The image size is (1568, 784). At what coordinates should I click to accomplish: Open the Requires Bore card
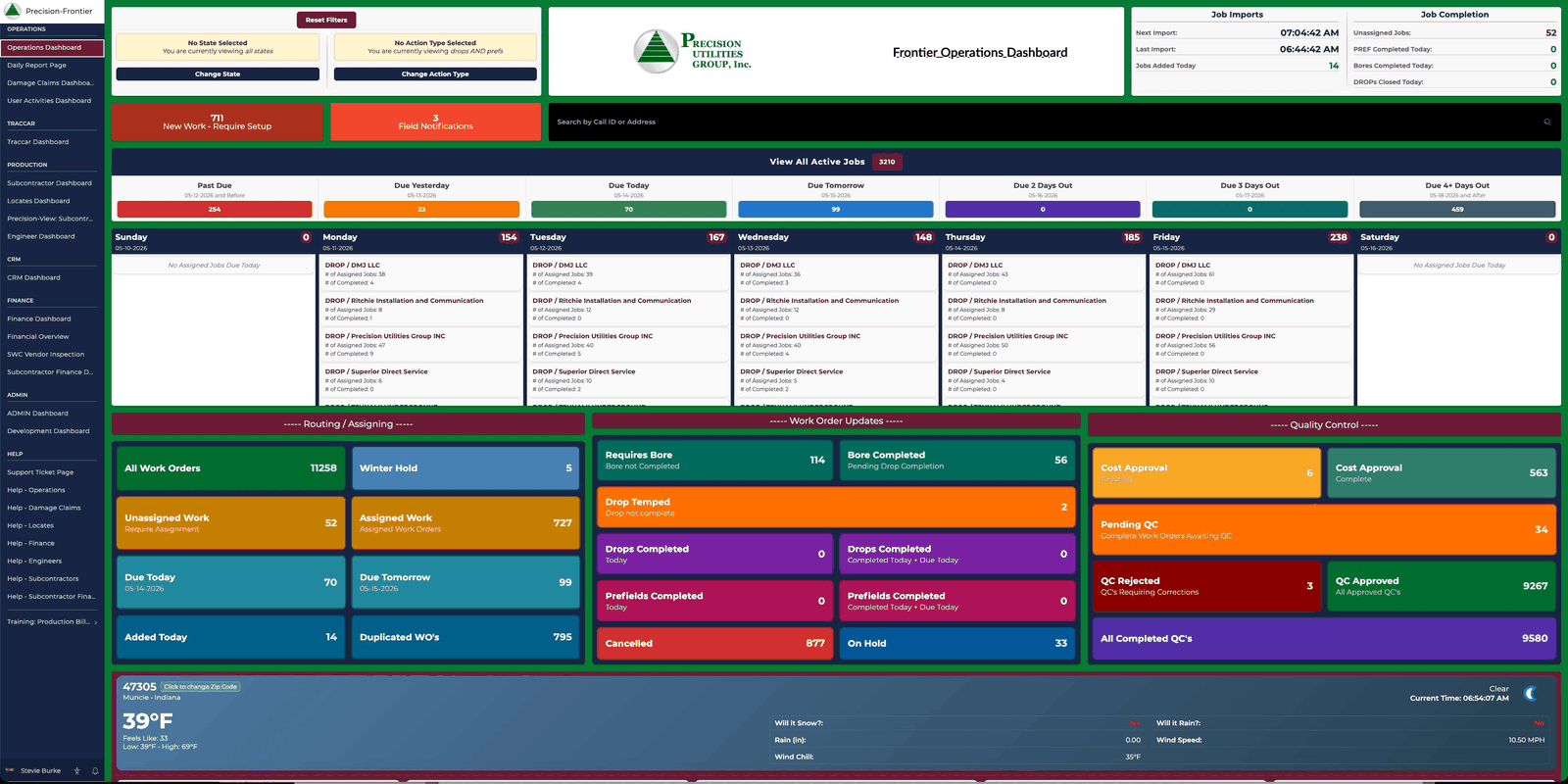click(715, 460)
